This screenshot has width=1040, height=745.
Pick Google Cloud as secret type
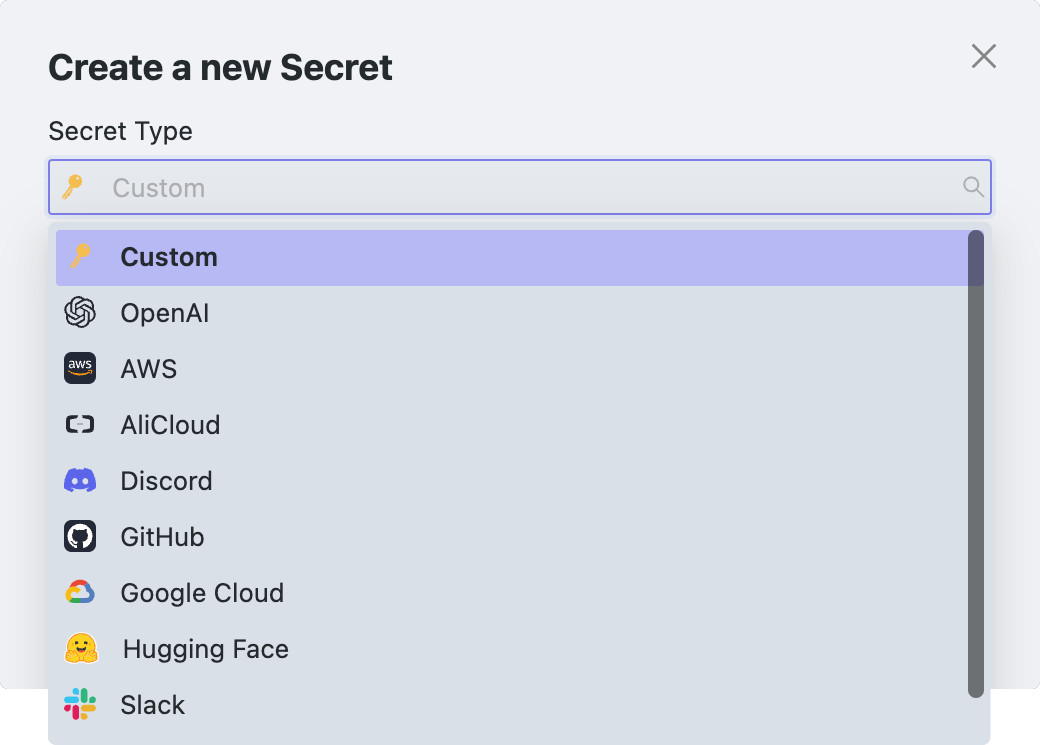[x=202, y=593]
